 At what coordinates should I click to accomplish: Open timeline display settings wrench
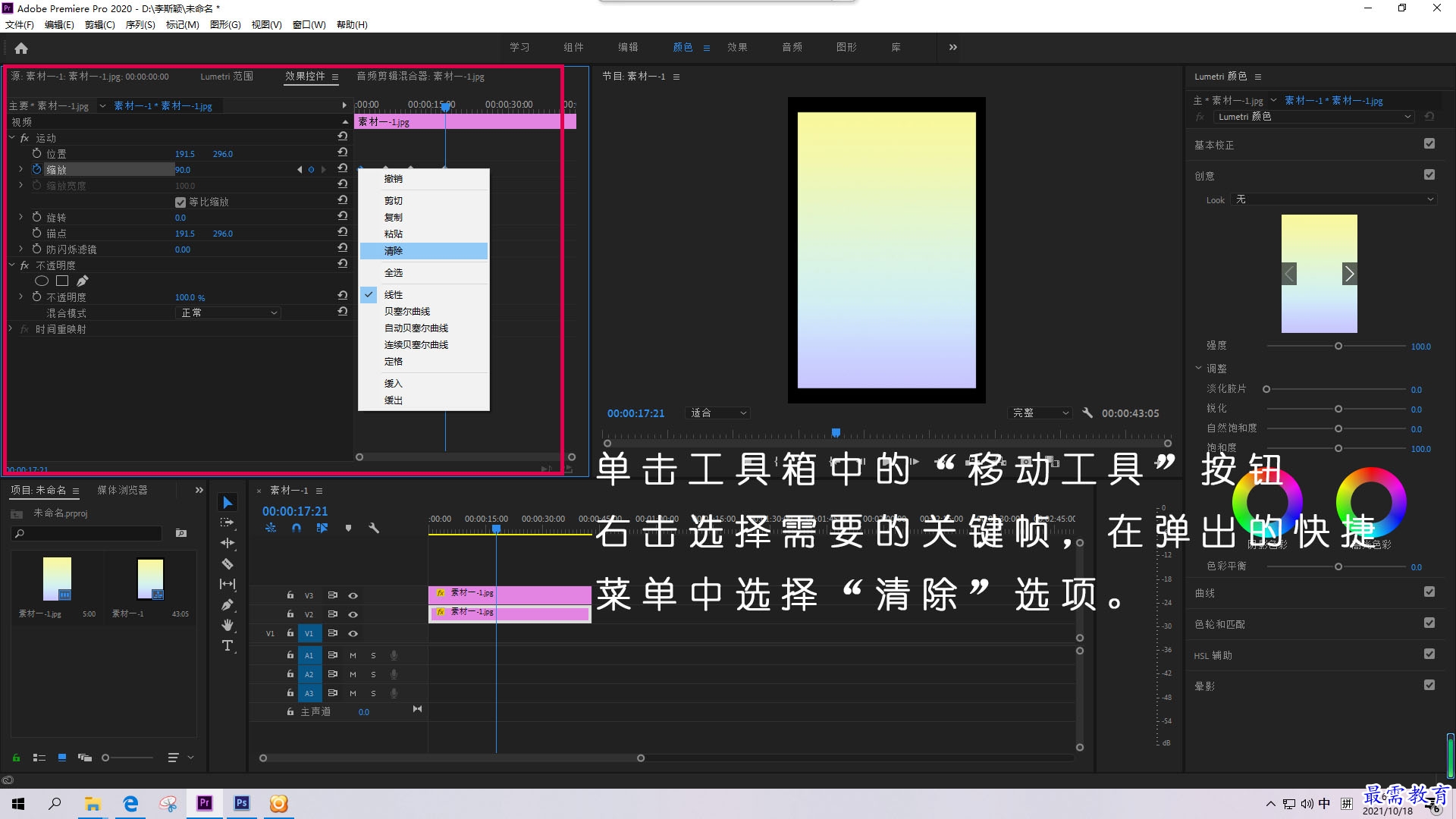(374, 528)
